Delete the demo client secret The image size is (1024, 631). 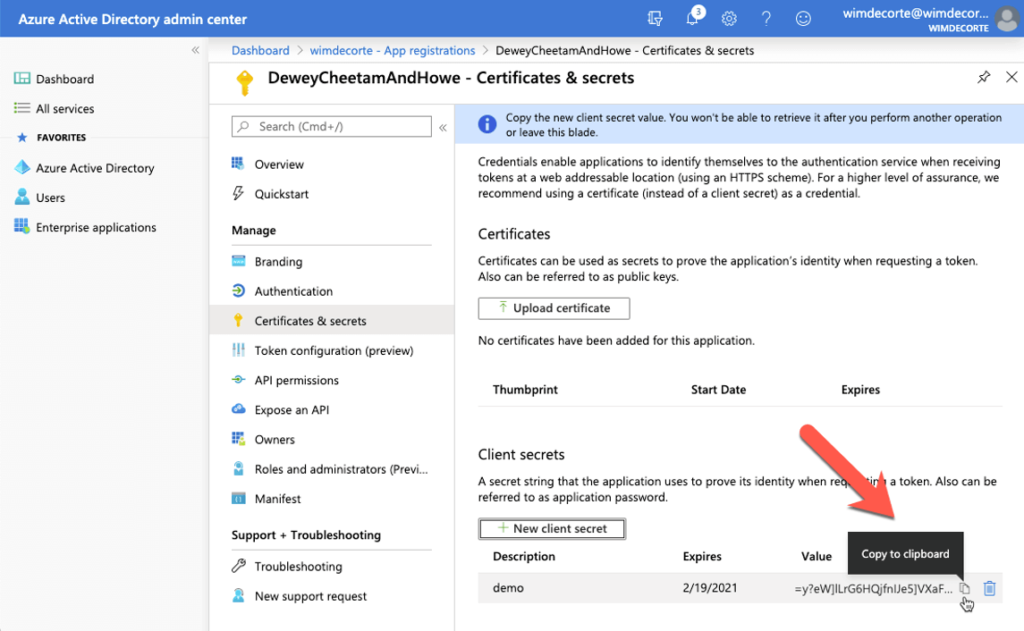click(990, 589)
